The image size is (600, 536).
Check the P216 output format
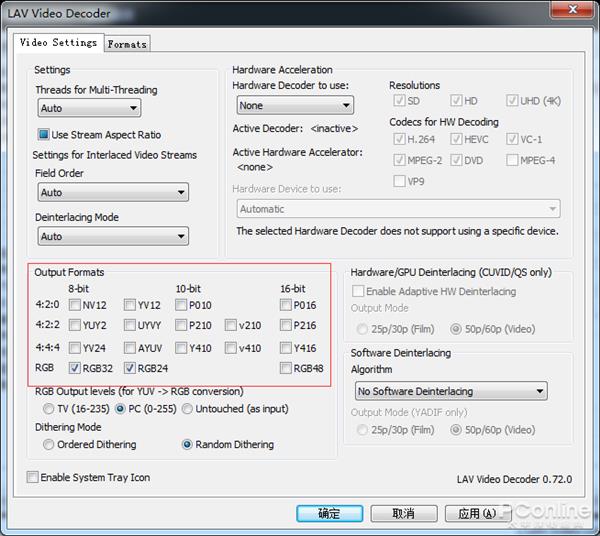[x=285, y=325]
